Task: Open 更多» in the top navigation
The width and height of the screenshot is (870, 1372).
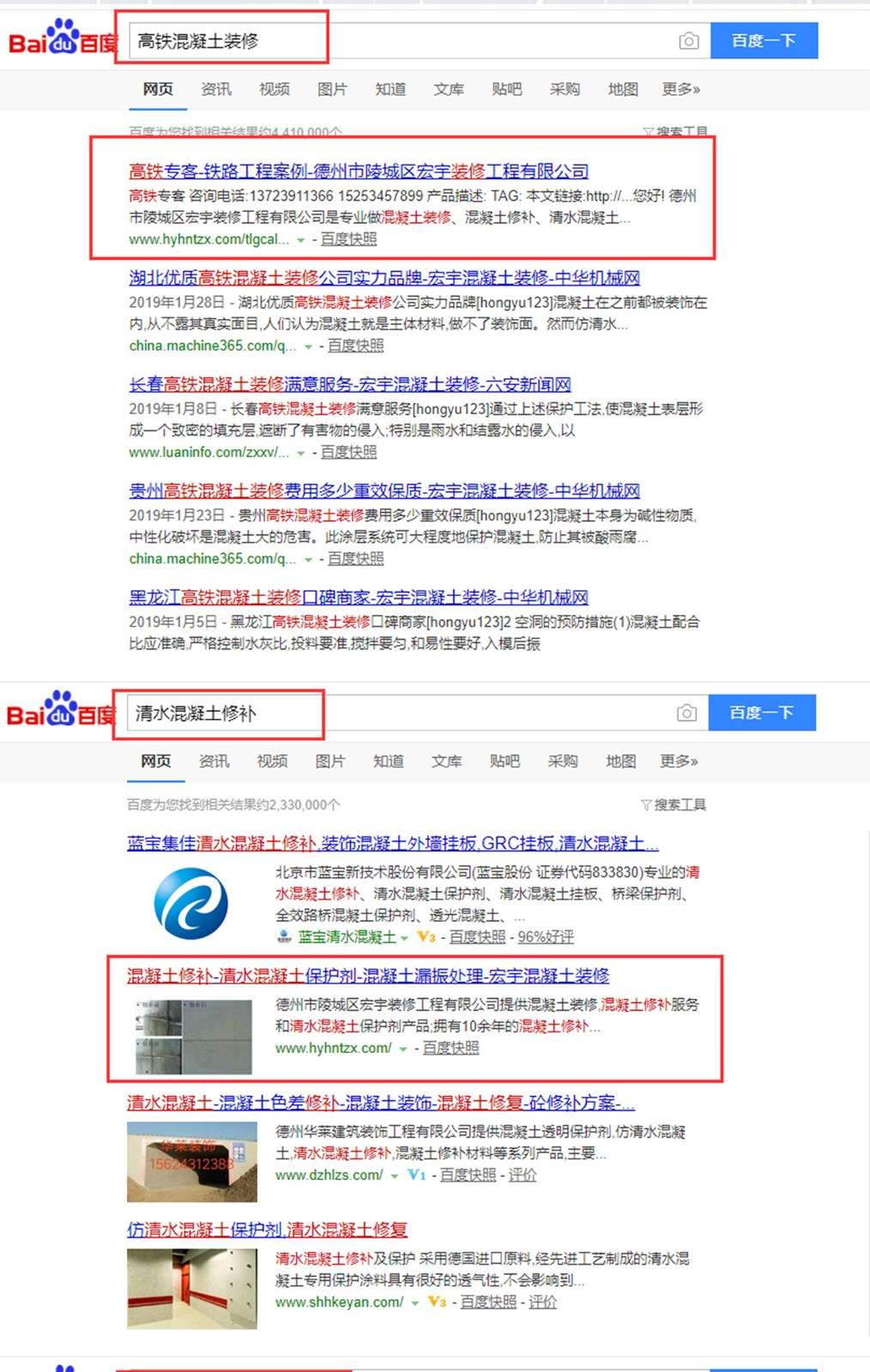Action: click(x=680, y=89)
